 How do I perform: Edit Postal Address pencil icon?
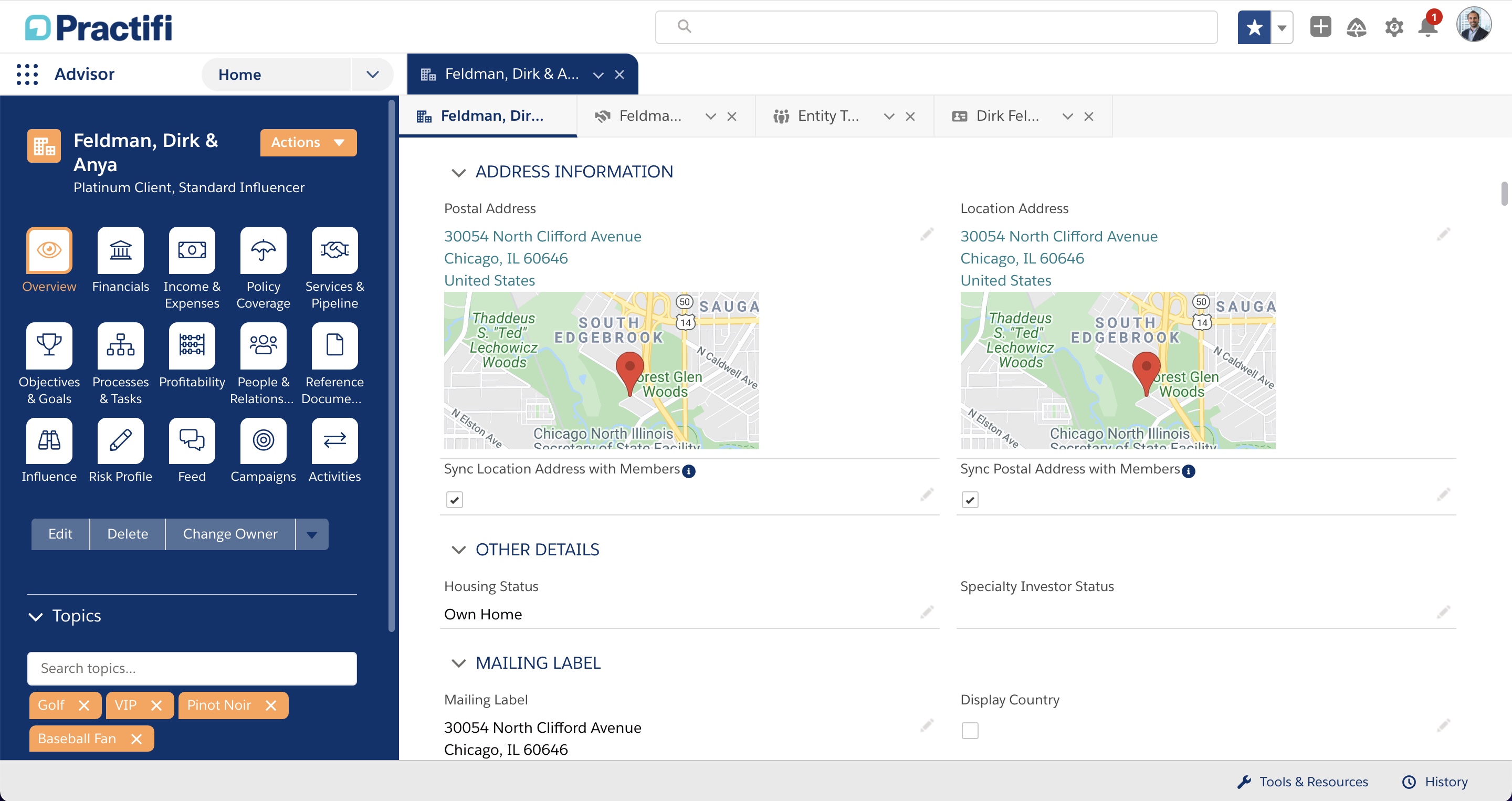(927, 235)
